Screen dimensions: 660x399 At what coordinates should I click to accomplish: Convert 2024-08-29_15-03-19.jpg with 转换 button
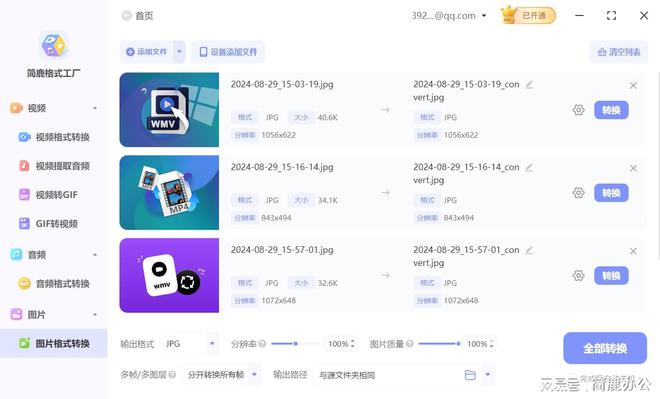[611, 110]
